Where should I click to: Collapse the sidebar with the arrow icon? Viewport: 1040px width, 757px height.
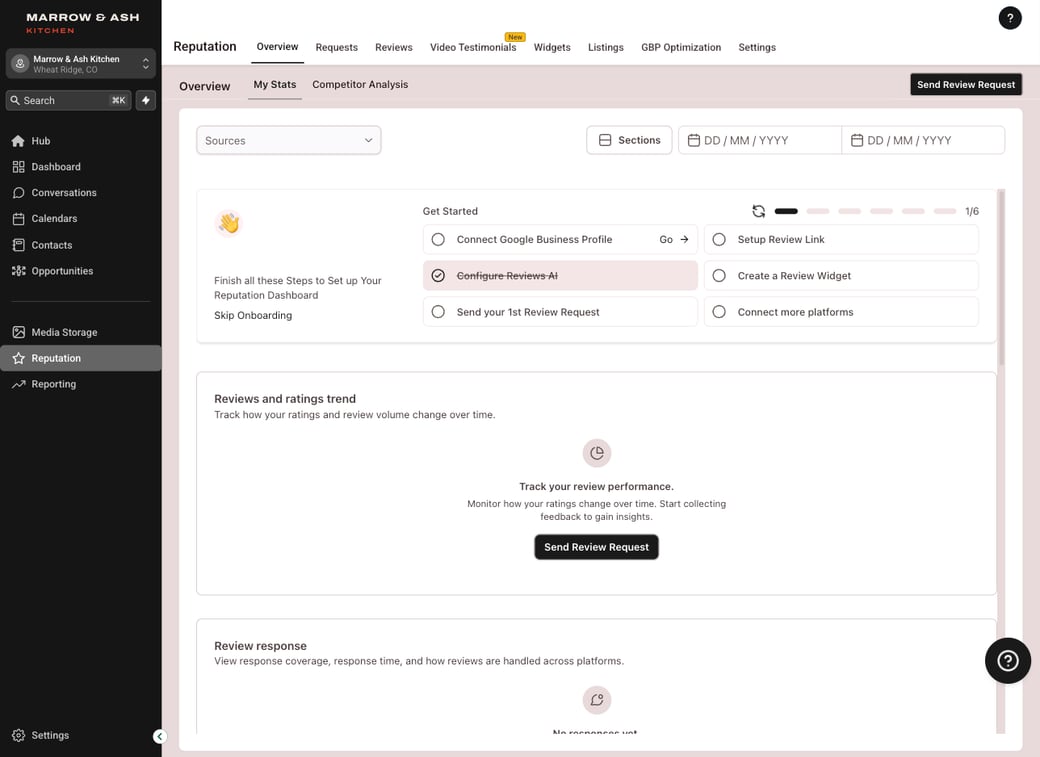[159, 736]
